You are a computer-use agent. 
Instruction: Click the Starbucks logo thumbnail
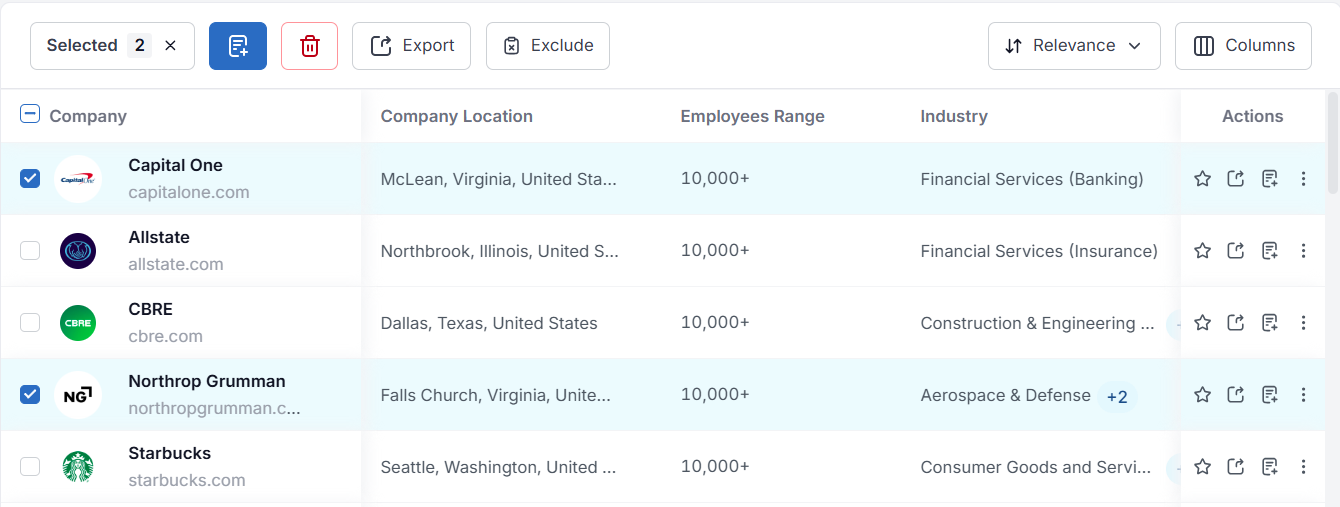tap(78, 467)
